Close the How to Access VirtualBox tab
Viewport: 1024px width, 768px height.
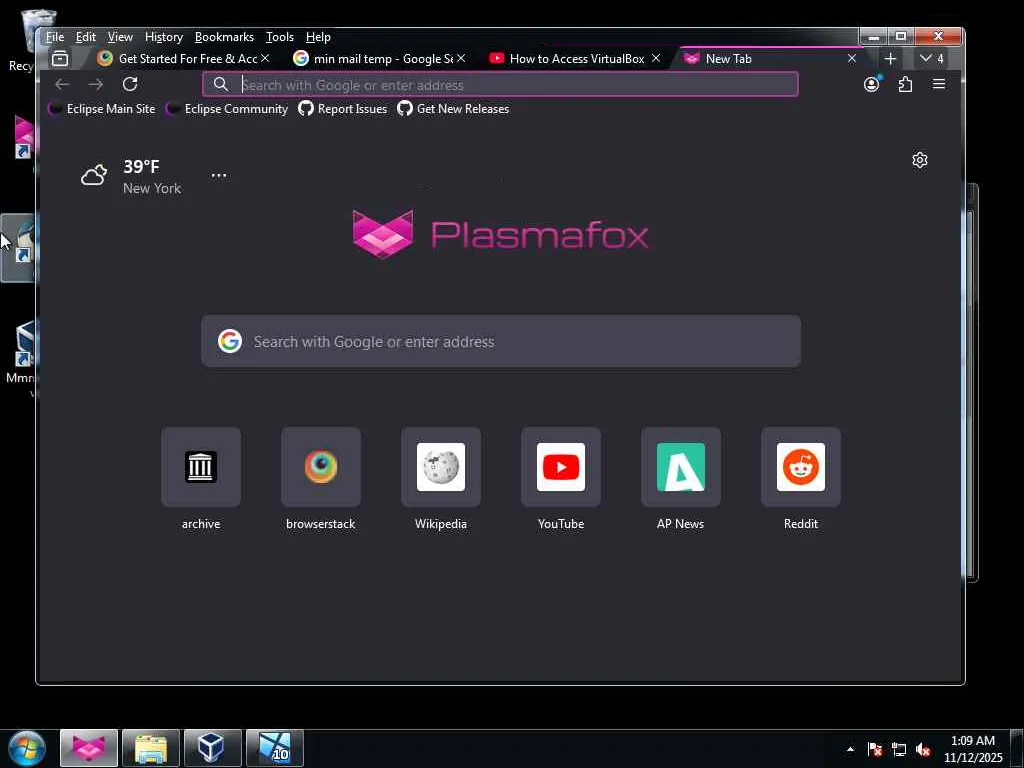click(x=656, y=58)
